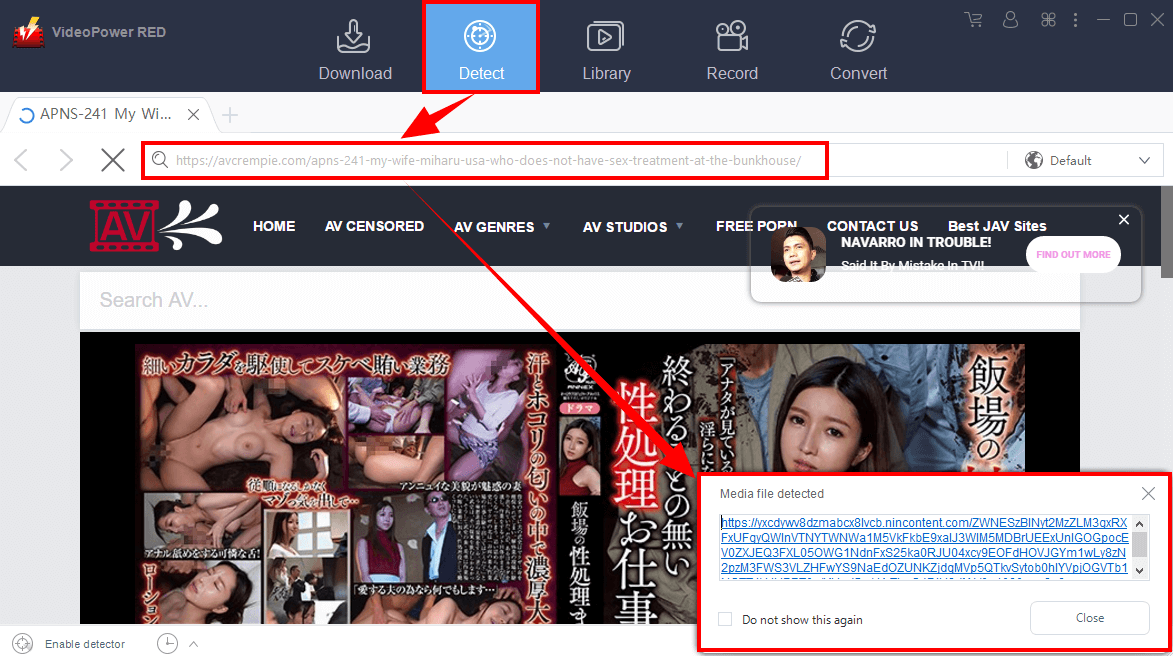Screen dimensions: 1173x656
Task: Click the AV site logo
Action: (156, 225)
